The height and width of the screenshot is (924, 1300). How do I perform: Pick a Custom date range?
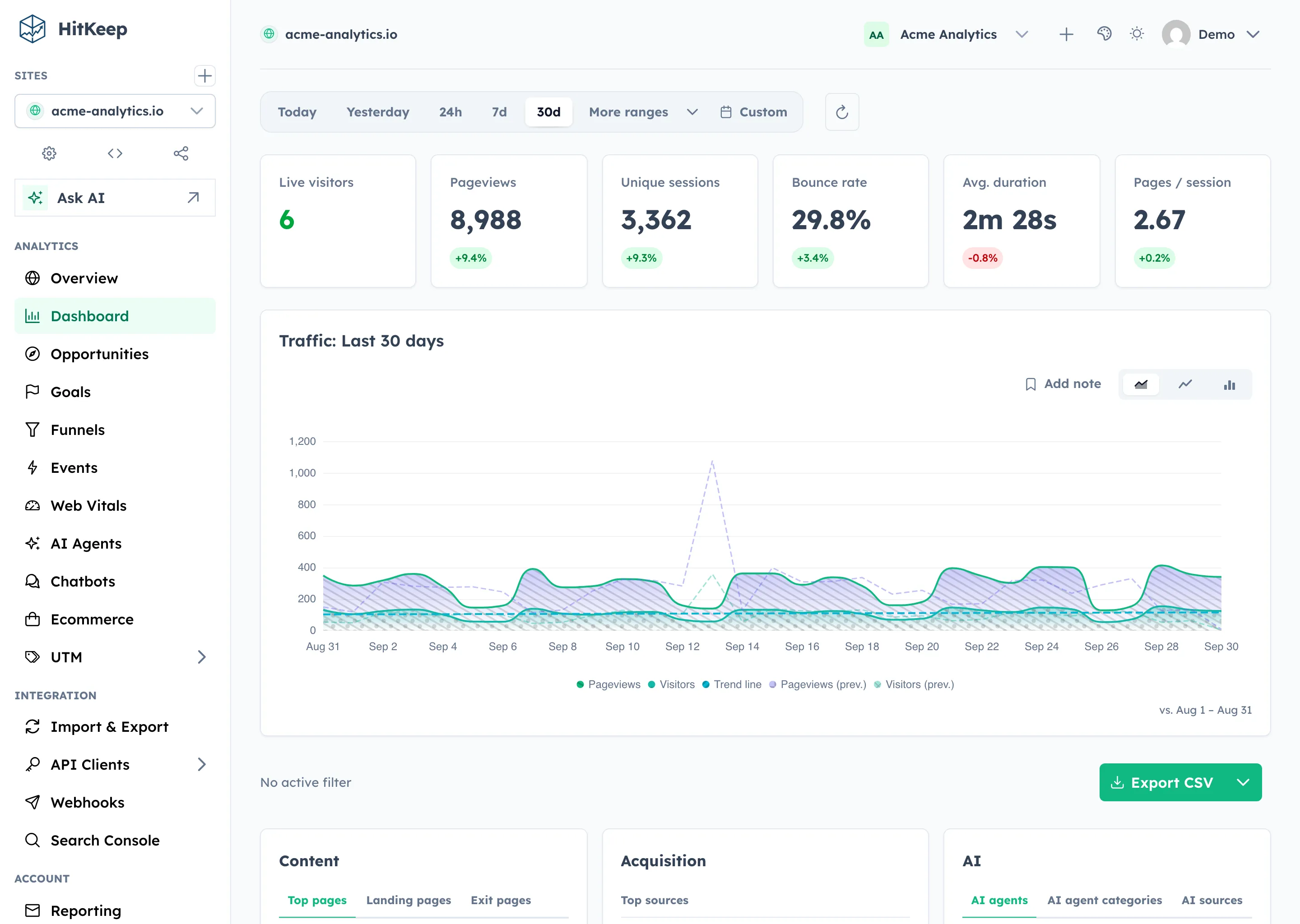point(753,112)
